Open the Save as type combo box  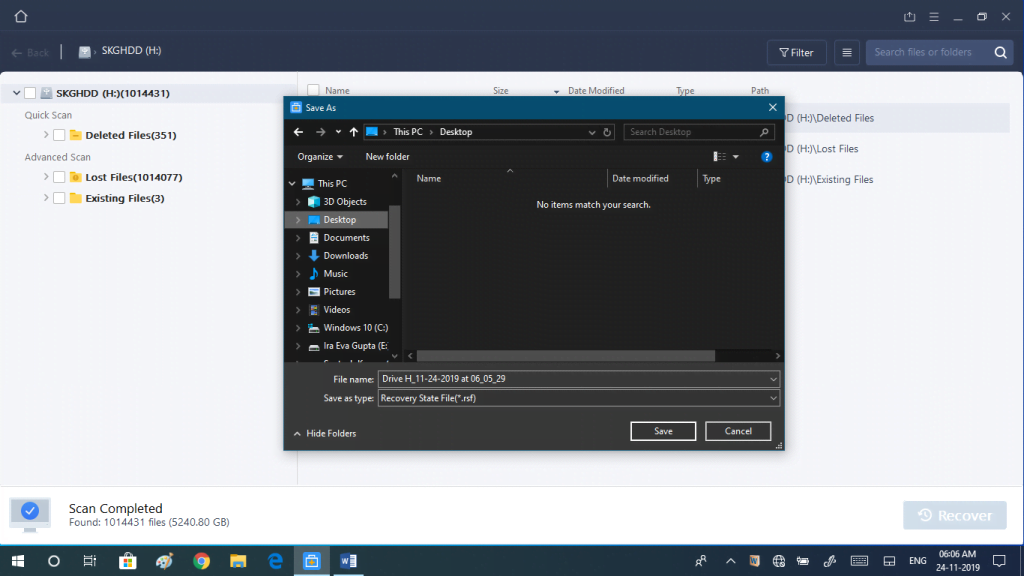point(579,398)
